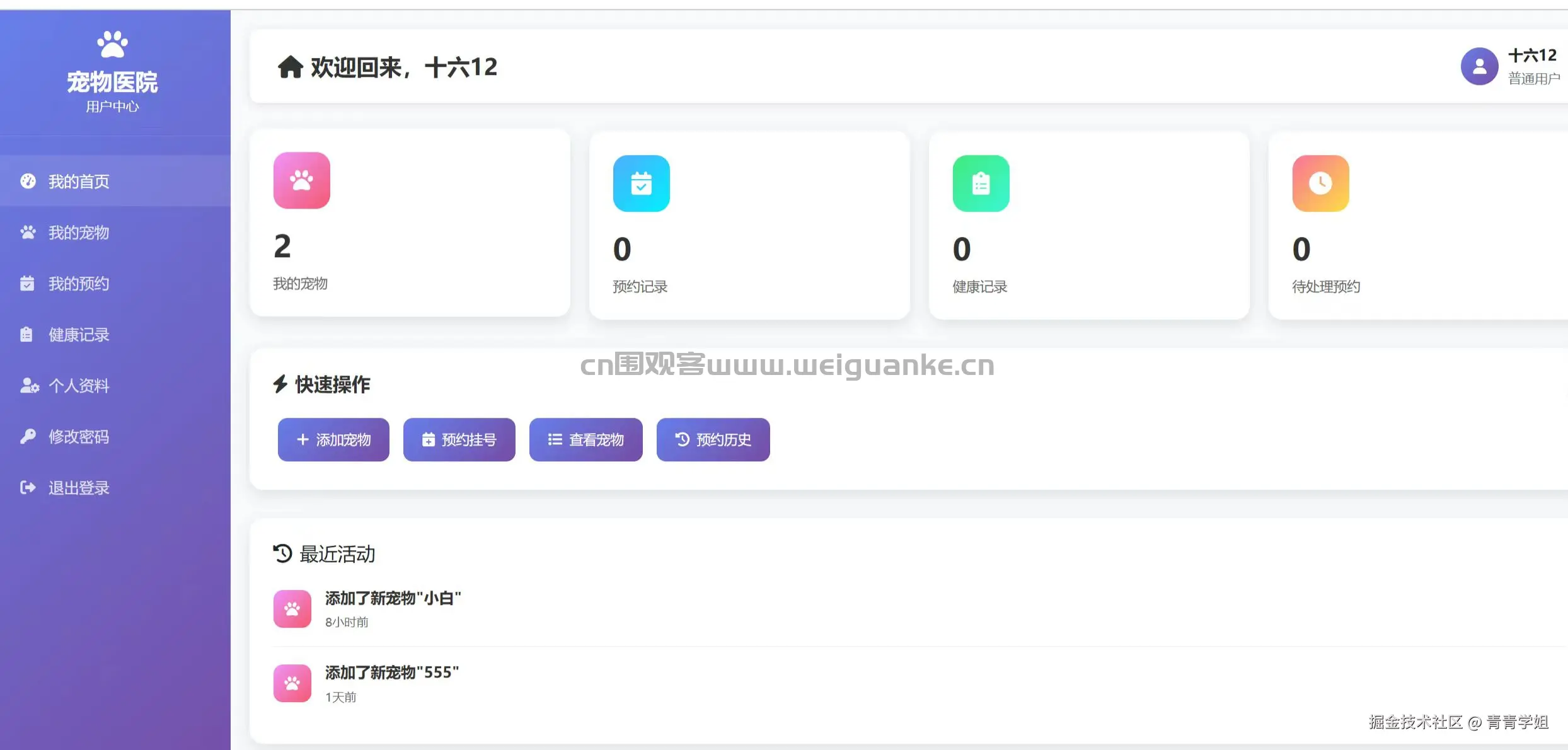Open 个人资料 sidebar entry
The width and height of the screenshot is (1568, 750).
tap(115, 385)
